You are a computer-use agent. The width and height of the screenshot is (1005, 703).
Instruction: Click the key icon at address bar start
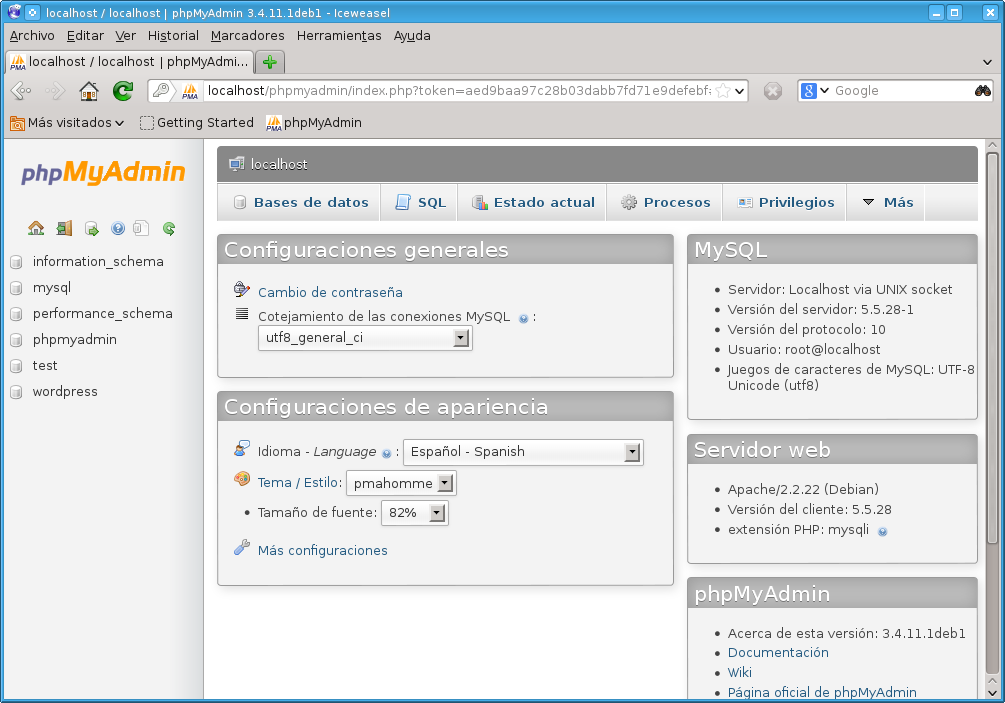162,90
